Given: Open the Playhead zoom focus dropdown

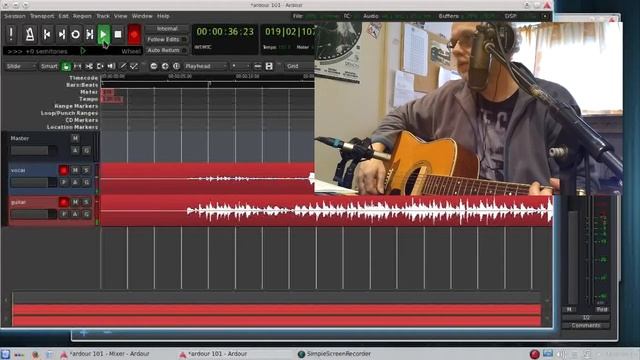Looking at the screenshot, I should click(x=205, y=66).
